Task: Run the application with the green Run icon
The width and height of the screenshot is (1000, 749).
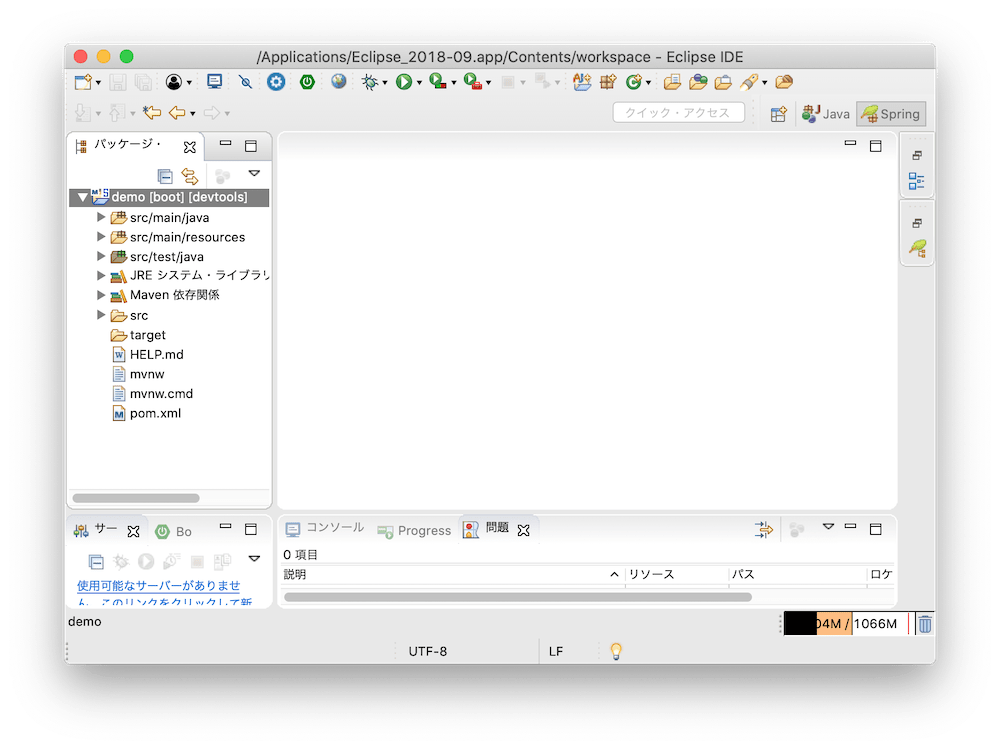Action: click(404, 82)
